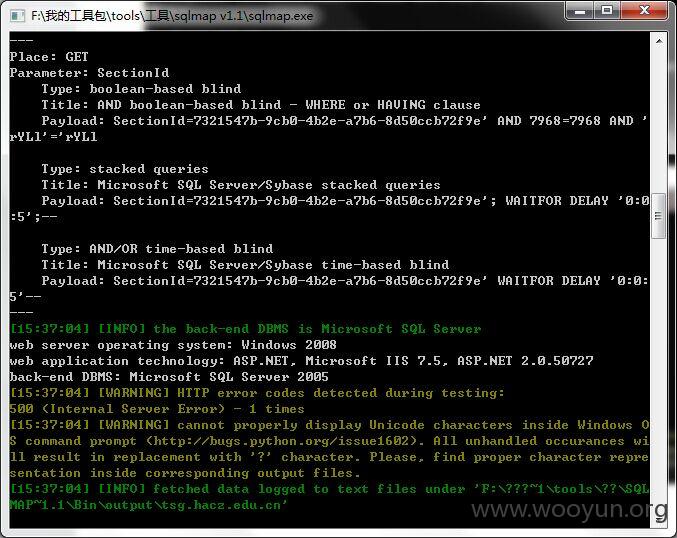Click the scrollbar up arrow
This screenshot has width=677, height=538.
click(659, 41)
